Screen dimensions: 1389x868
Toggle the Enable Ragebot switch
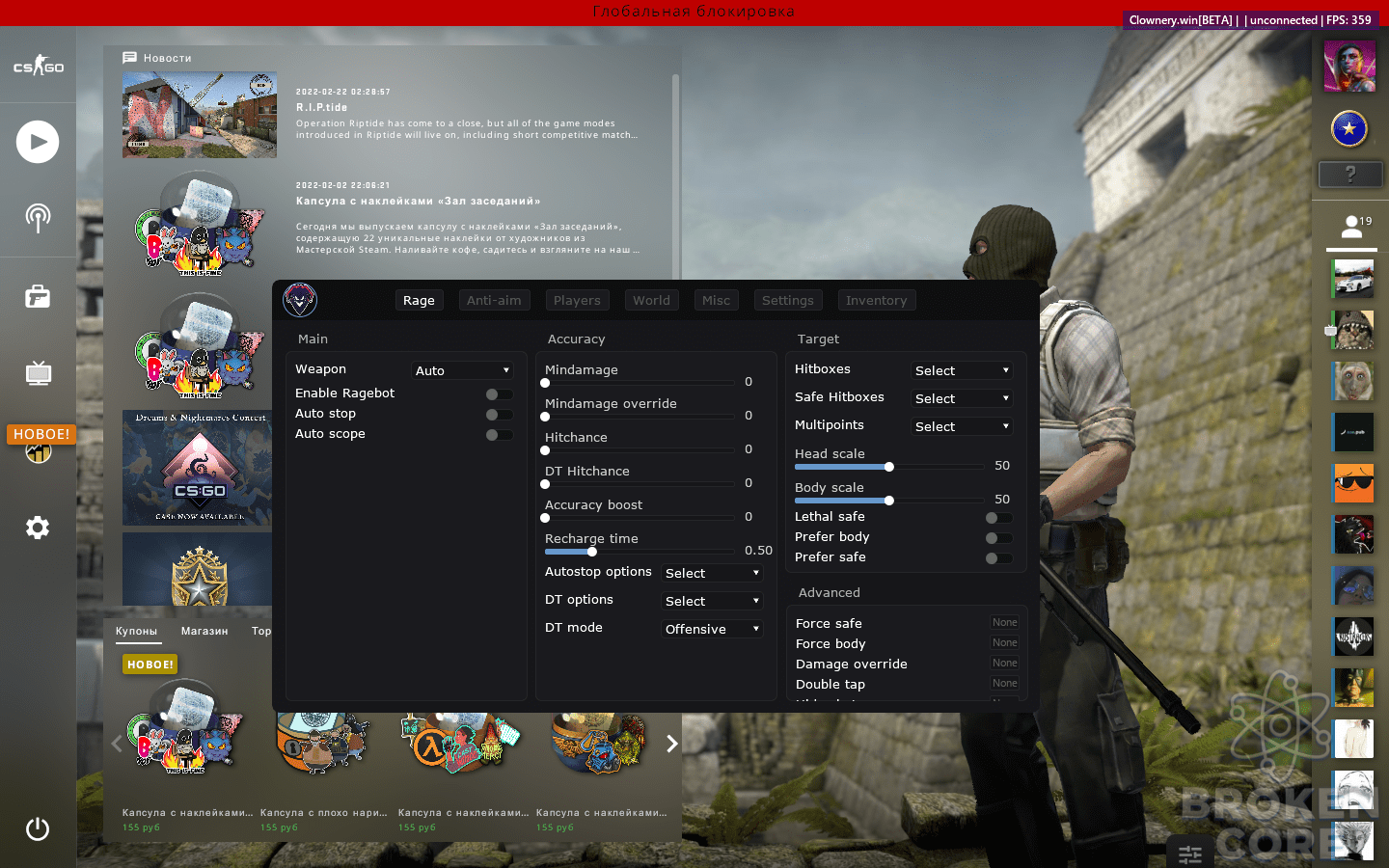coord(499,394)
